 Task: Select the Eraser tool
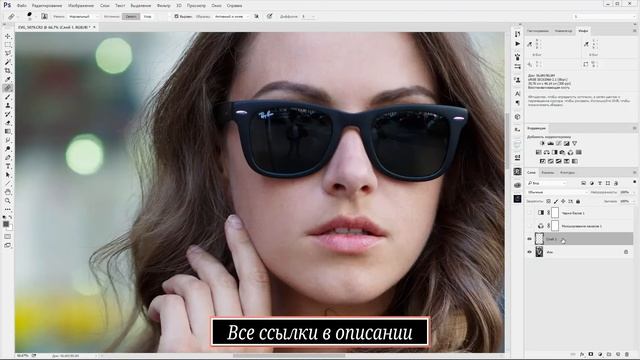coord(8,122)
